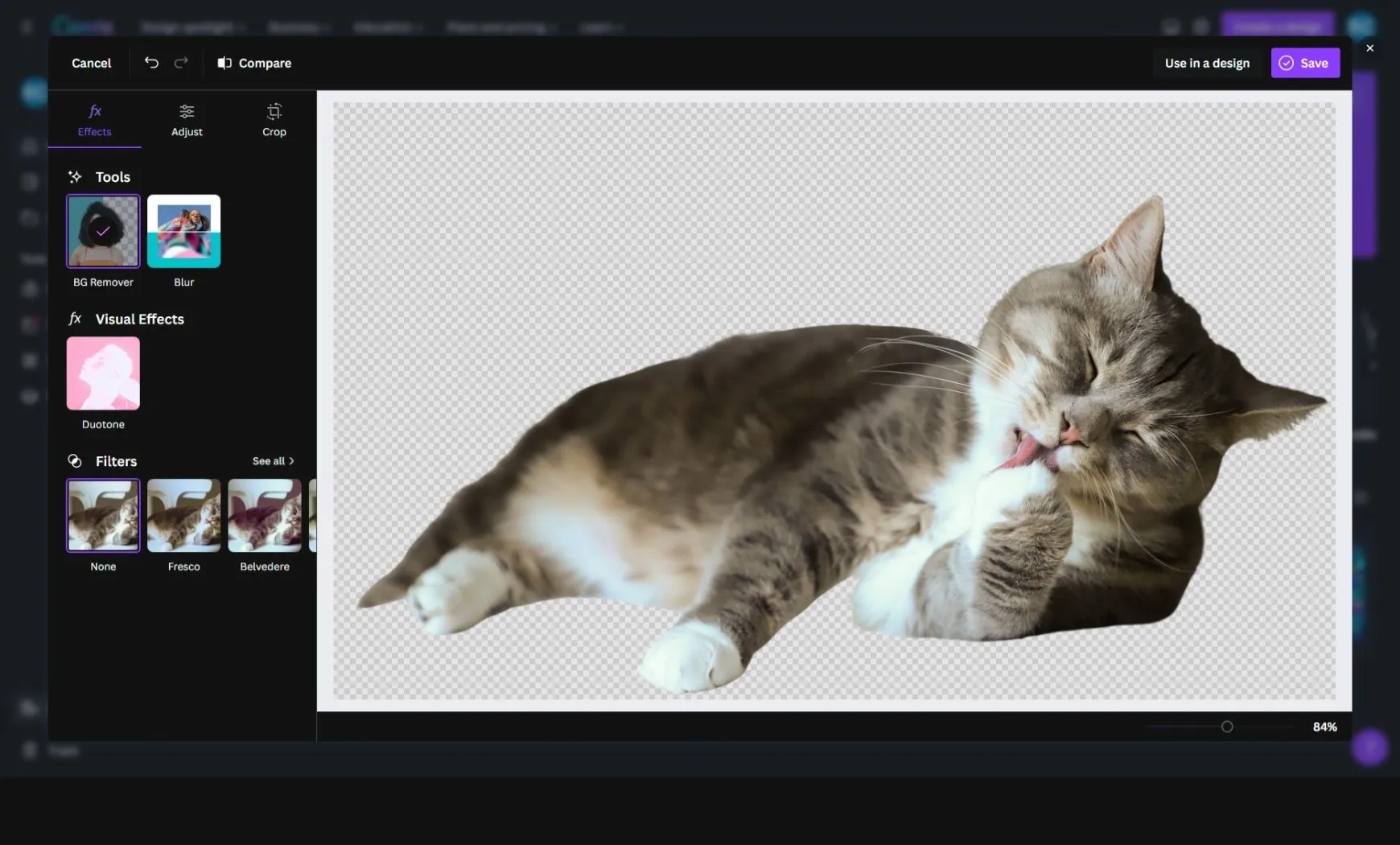The width and height of the screenshot is (1400, 845).
Task: Click the Canva logo
Action: (x=83, y=27)
